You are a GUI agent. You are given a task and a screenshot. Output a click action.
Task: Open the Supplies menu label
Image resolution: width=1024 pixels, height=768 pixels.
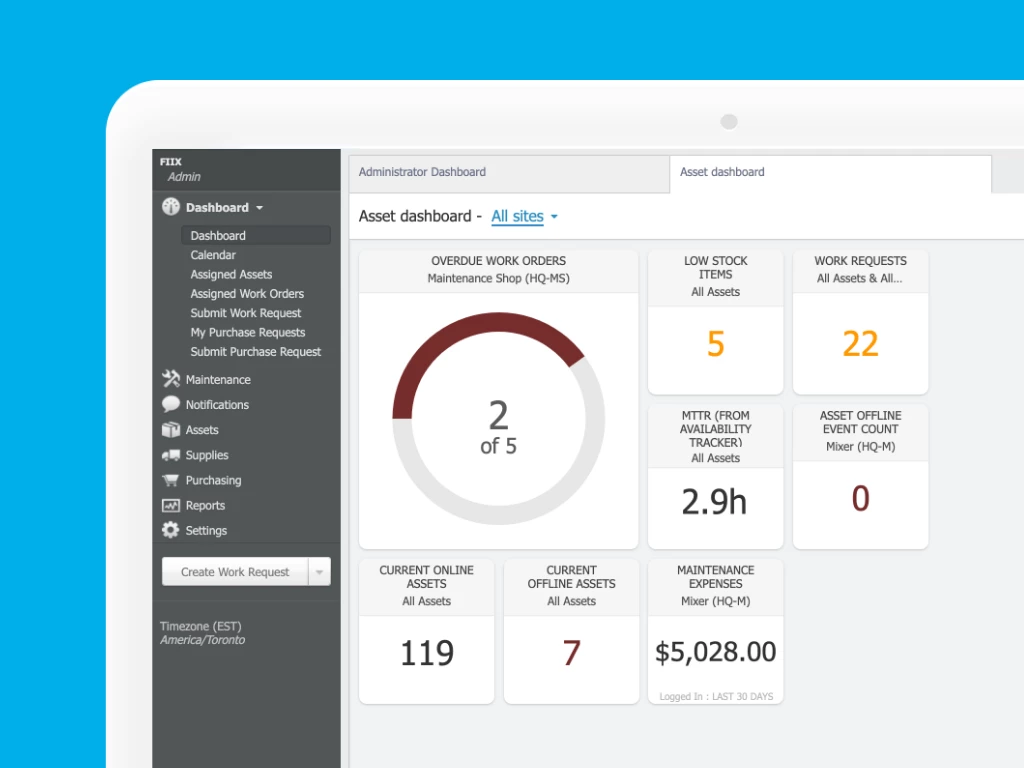pos(206,455)
